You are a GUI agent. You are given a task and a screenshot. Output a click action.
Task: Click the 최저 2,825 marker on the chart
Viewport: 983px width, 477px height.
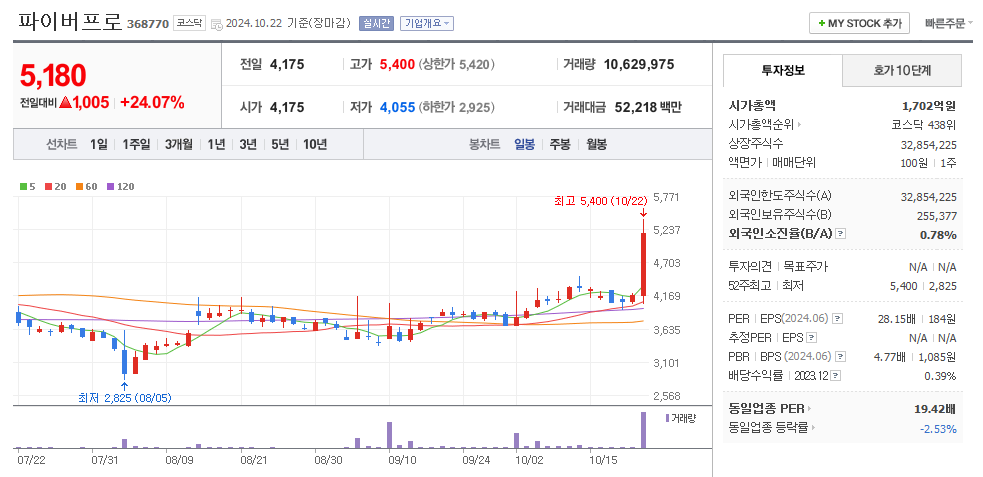point(125,397)
